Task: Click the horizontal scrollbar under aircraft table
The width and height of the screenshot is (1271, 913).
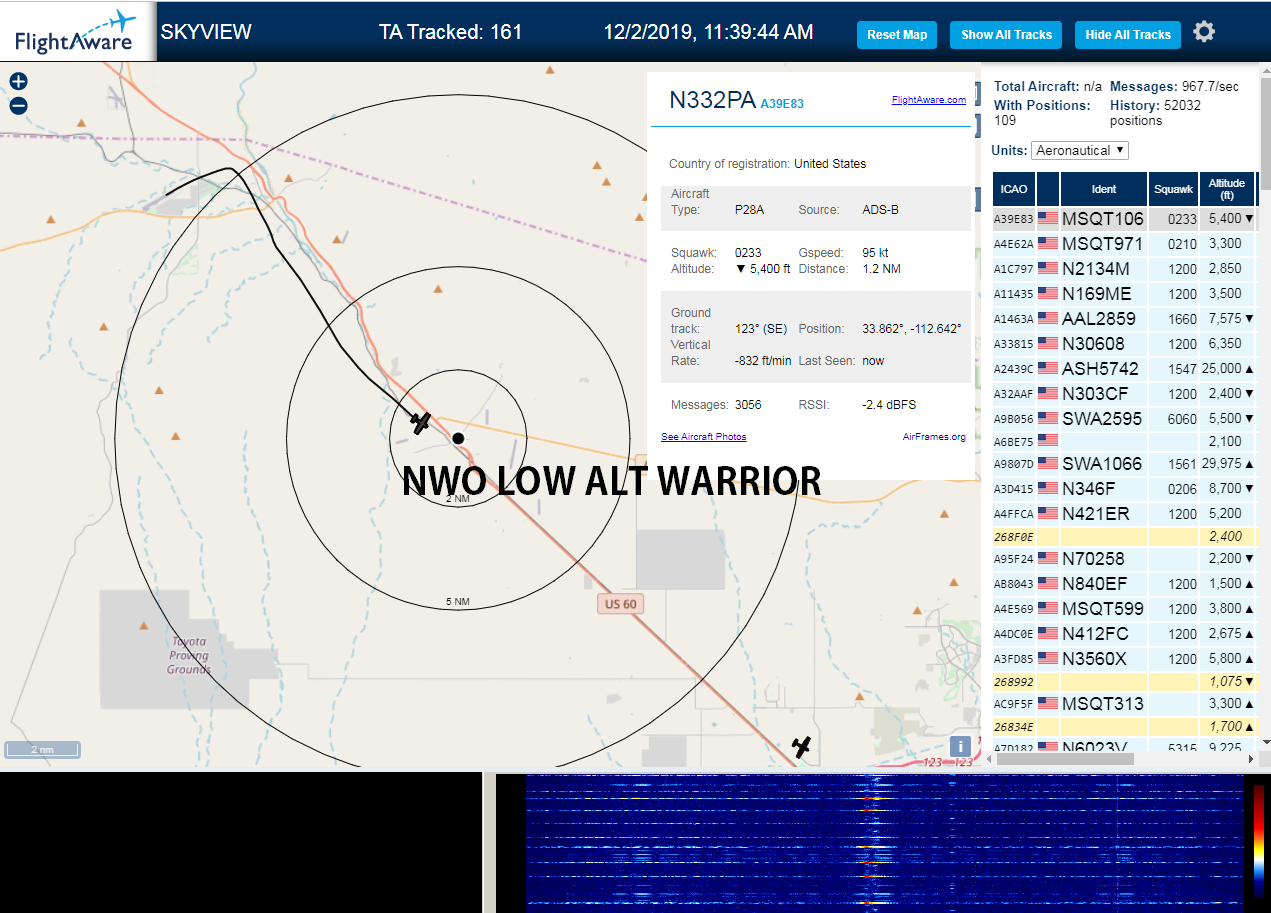Action: [1065, 758]
